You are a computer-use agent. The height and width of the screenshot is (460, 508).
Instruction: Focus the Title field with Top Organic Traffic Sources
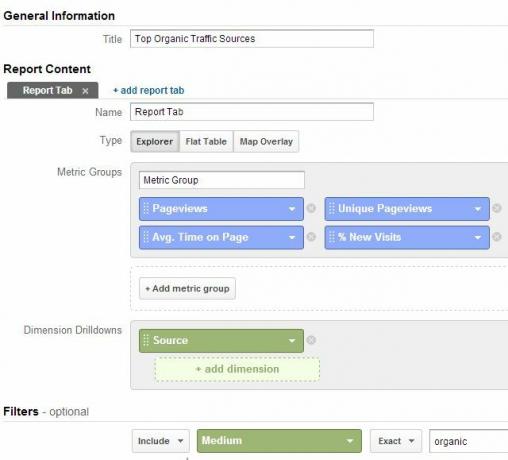pos(252,39)
